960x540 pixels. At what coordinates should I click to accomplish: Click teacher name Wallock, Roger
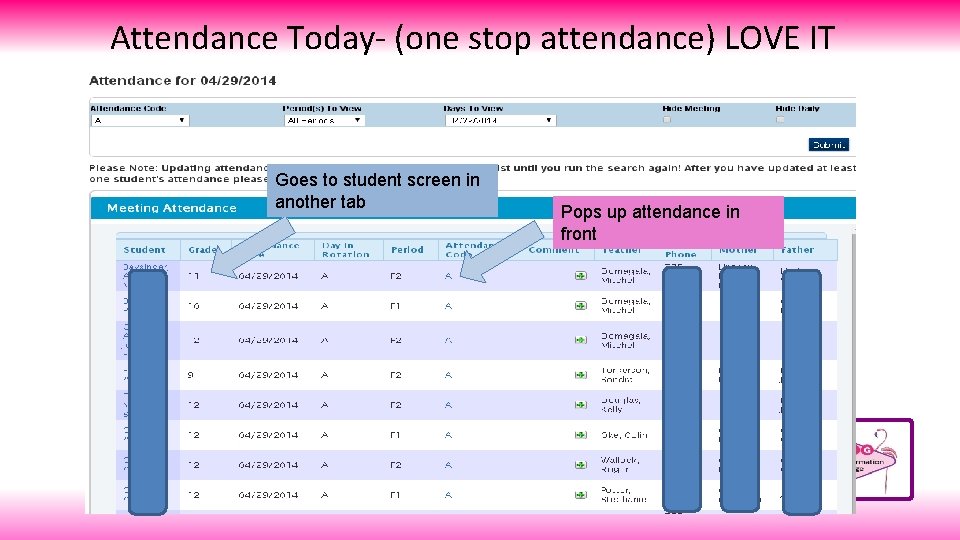click(620, 465)
